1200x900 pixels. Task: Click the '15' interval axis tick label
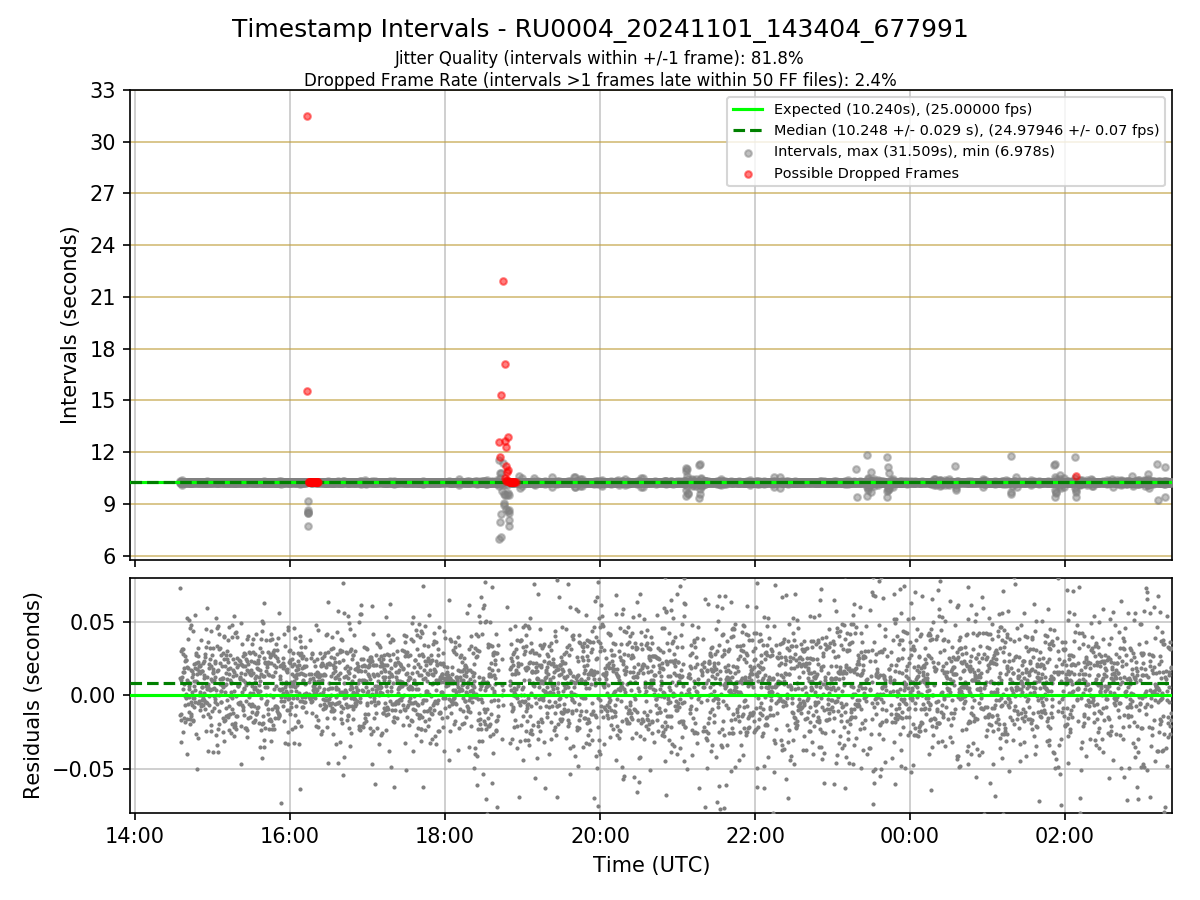105,401
